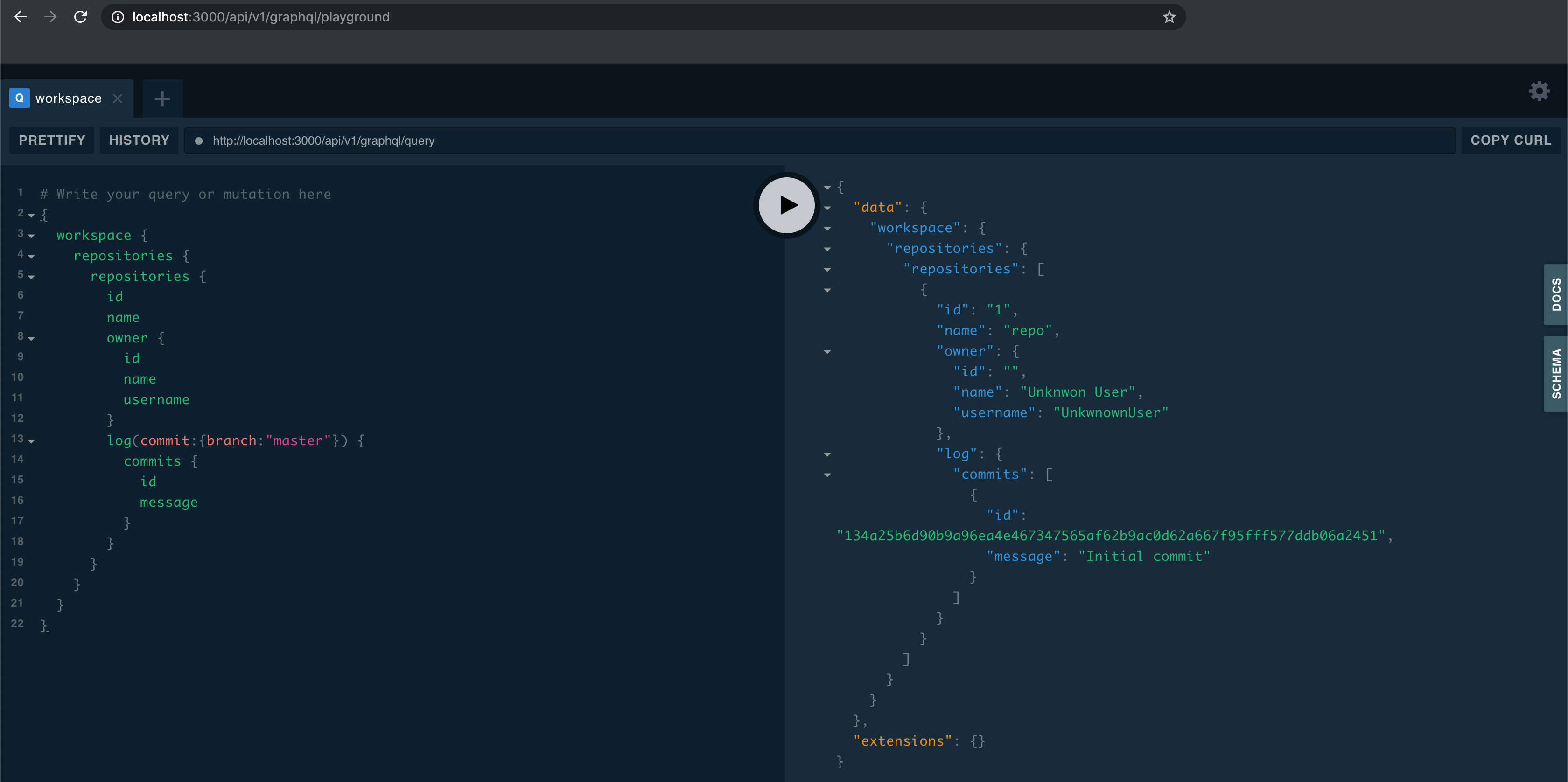
Task: Bookmark this page with star icon
Action: coord(1169,17)
